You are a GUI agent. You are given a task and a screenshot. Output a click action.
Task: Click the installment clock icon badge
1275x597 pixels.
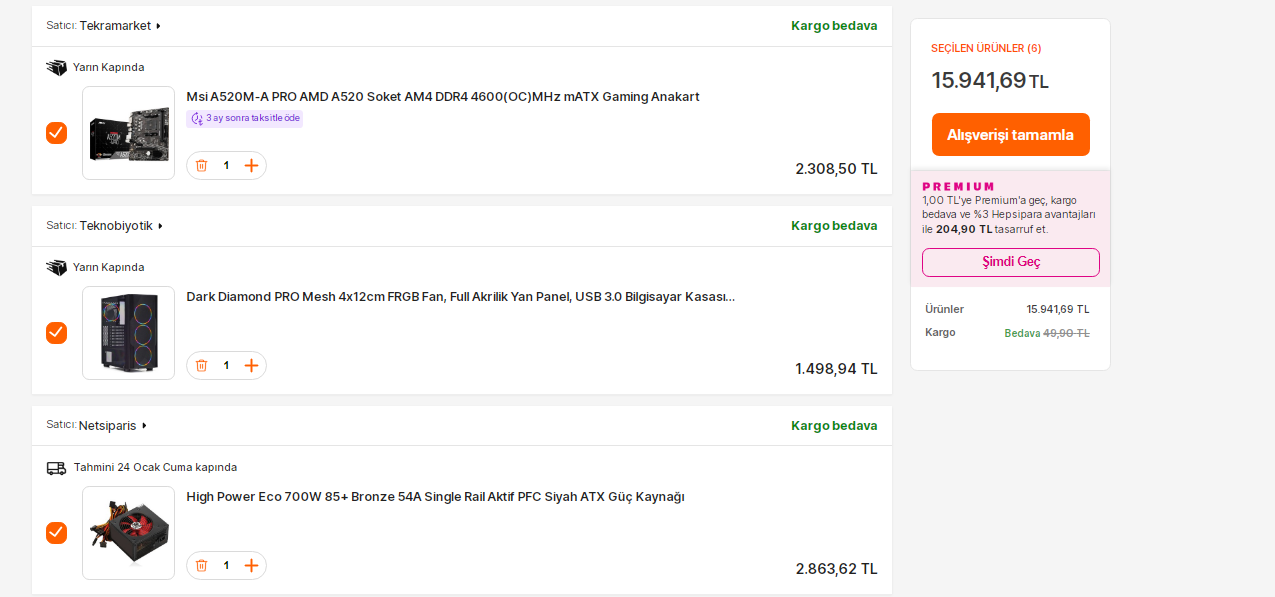coord(197,118)
